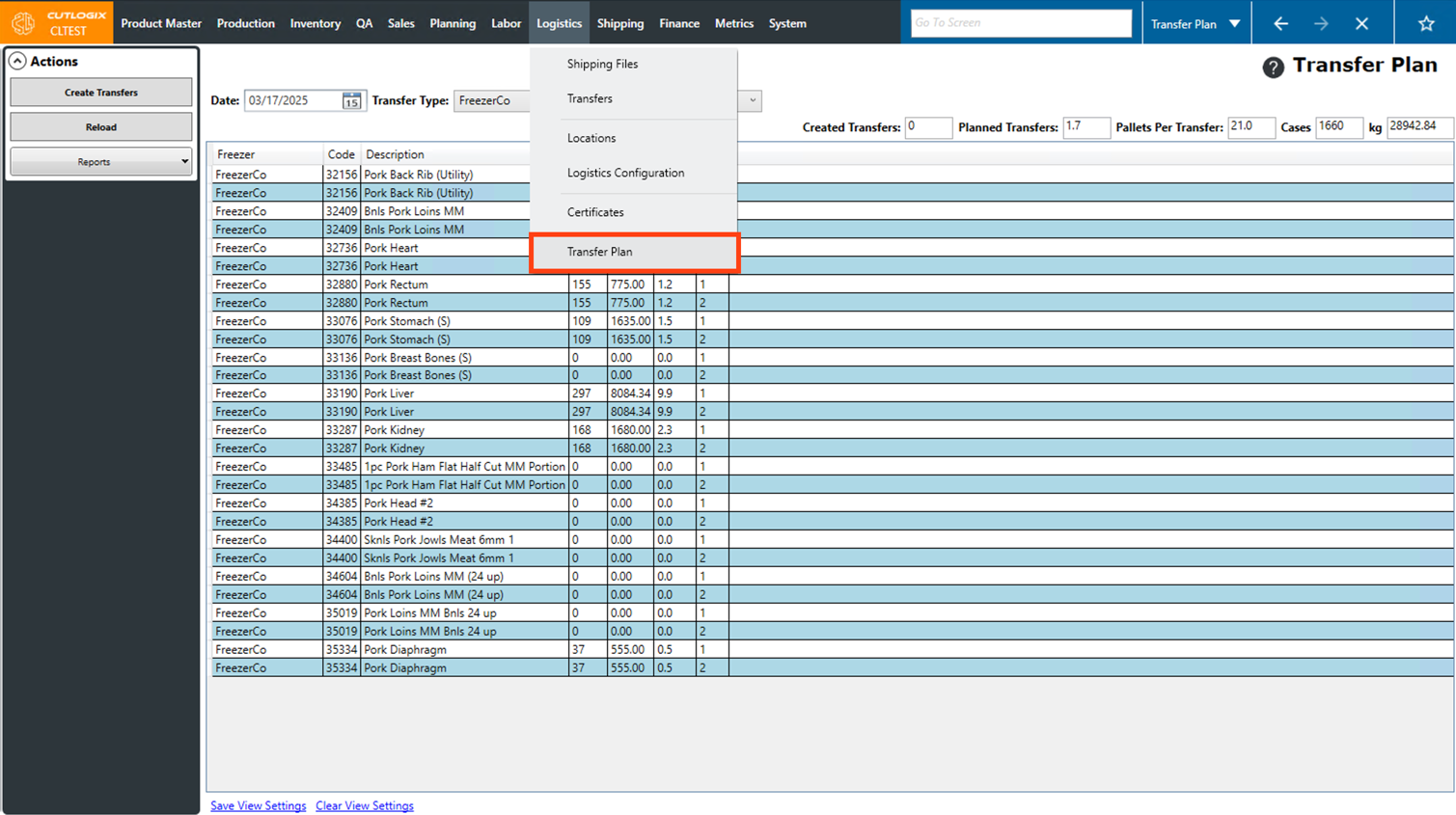Choose Shipping Files in the Logistics menu
Screen dimensions: 1456x815
[x=602, y=64]
